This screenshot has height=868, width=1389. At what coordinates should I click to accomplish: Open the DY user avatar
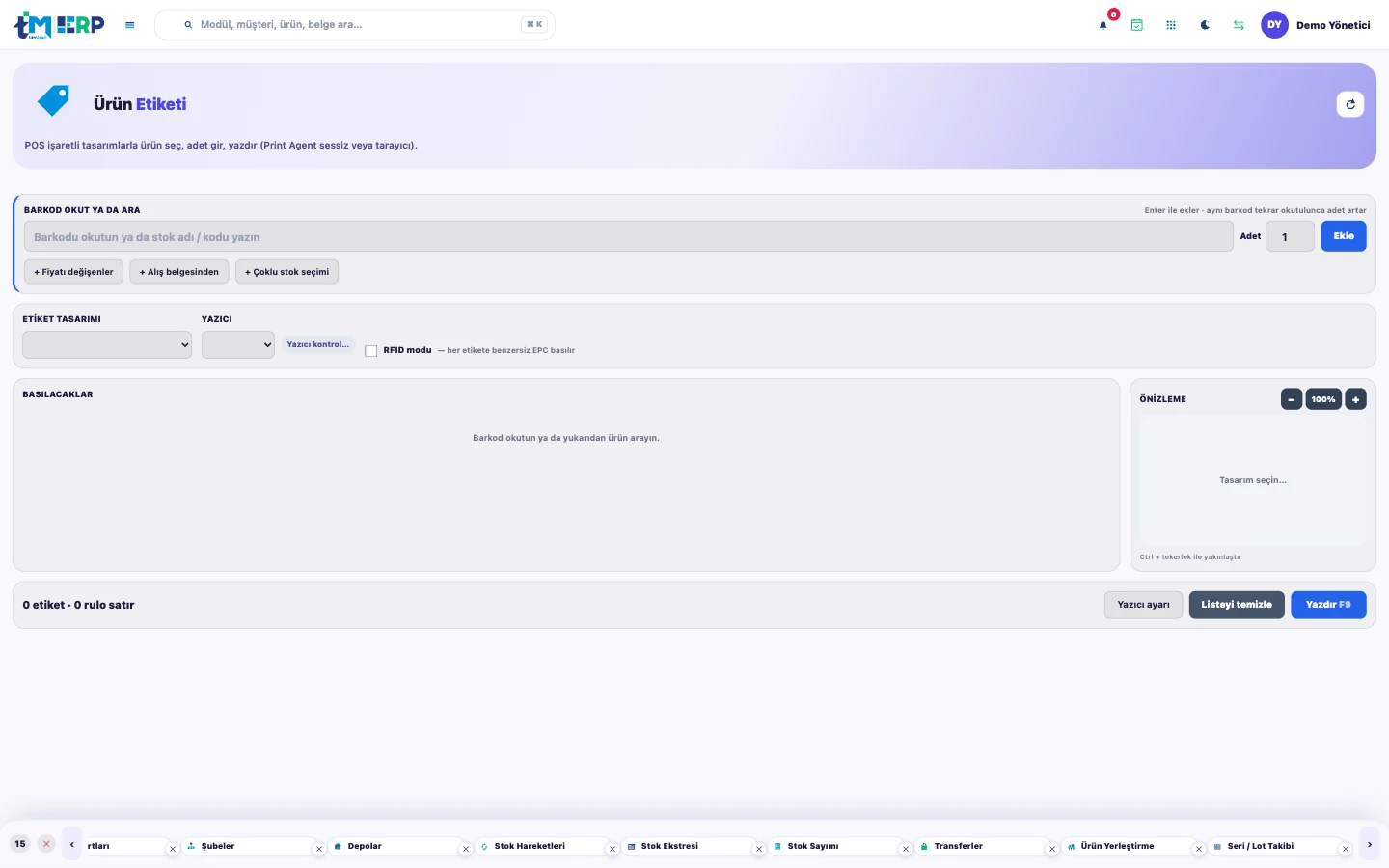tap(1274, 25)
